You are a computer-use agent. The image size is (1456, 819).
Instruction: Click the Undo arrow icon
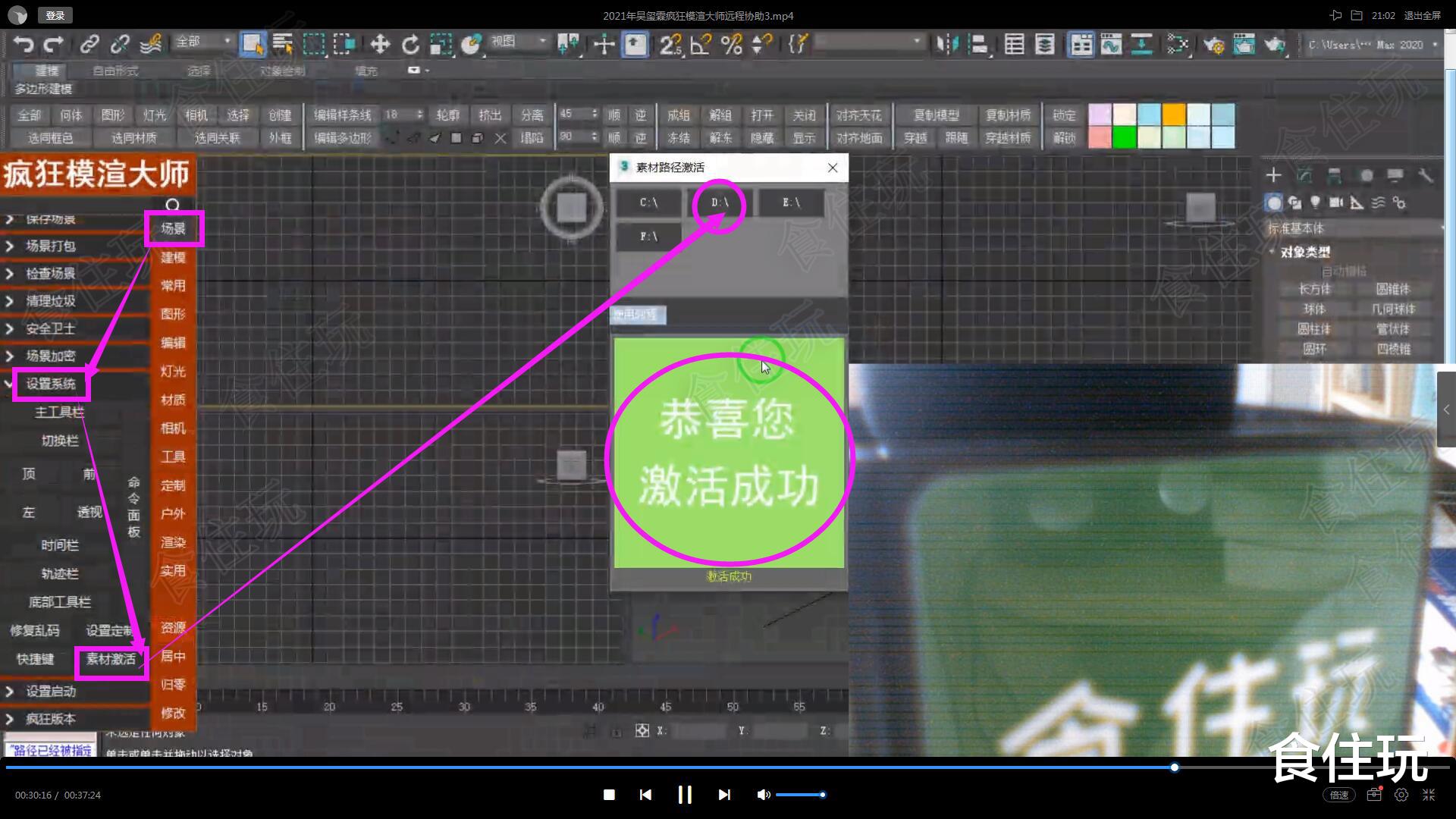24,45
